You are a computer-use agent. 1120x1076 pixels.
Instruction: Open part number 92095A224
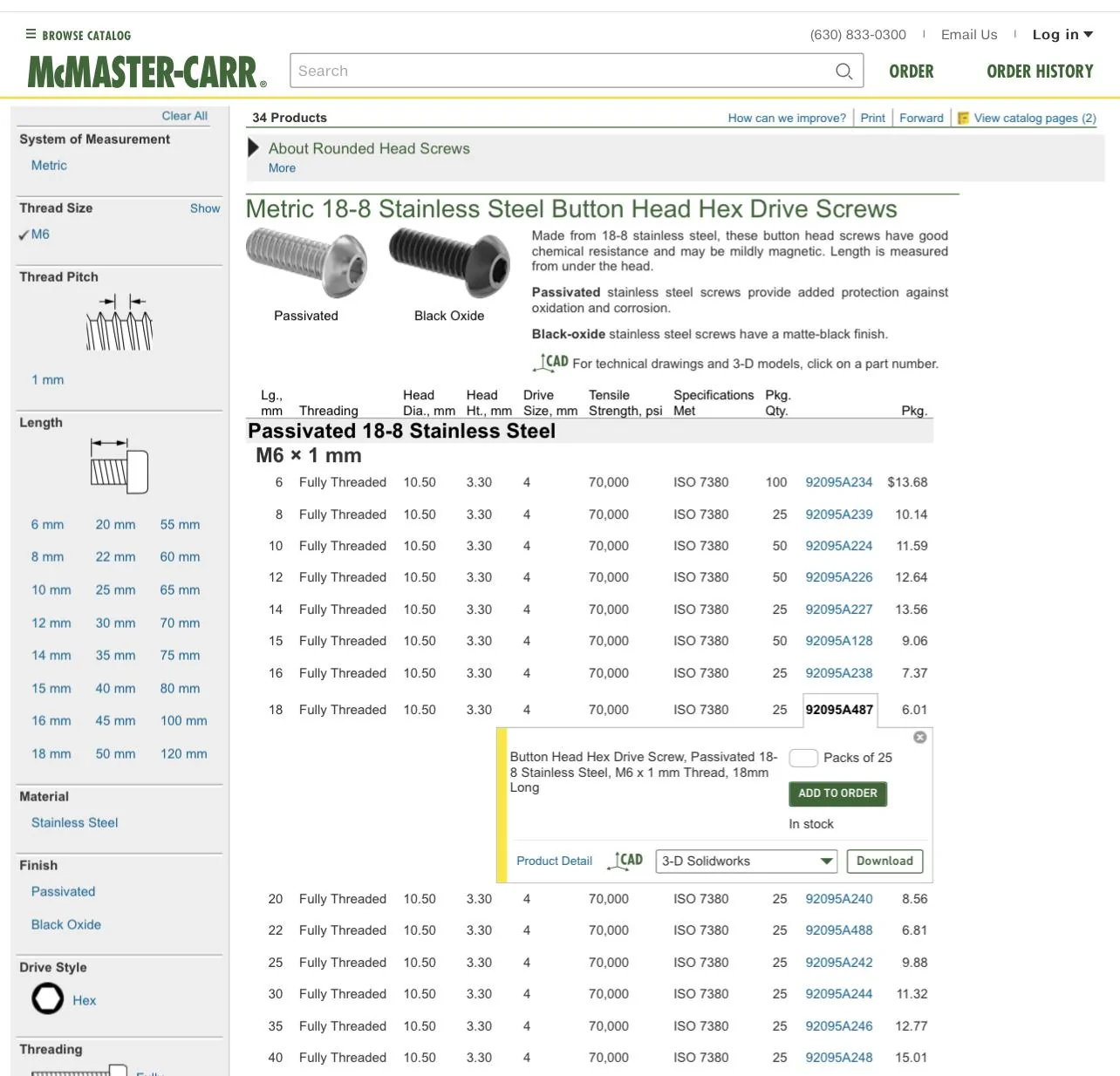[839, 546]
